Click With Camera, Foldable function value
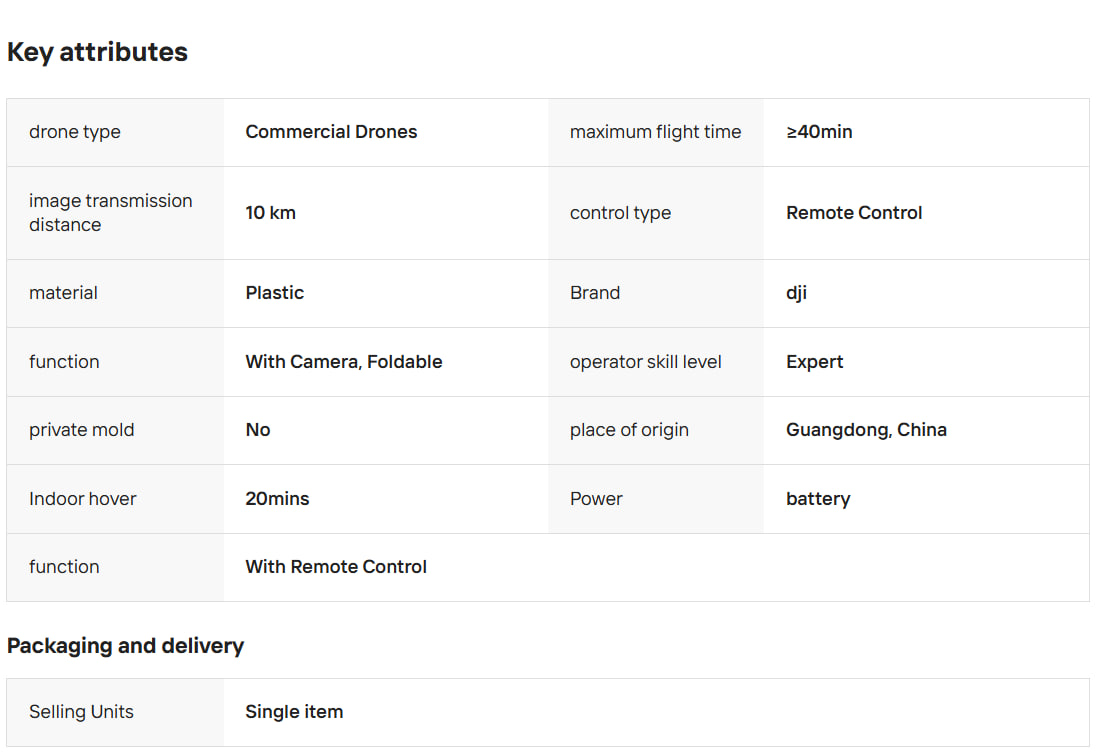Screen dimensions: 1101x754 pyautogui.click(x=343, y=362)
